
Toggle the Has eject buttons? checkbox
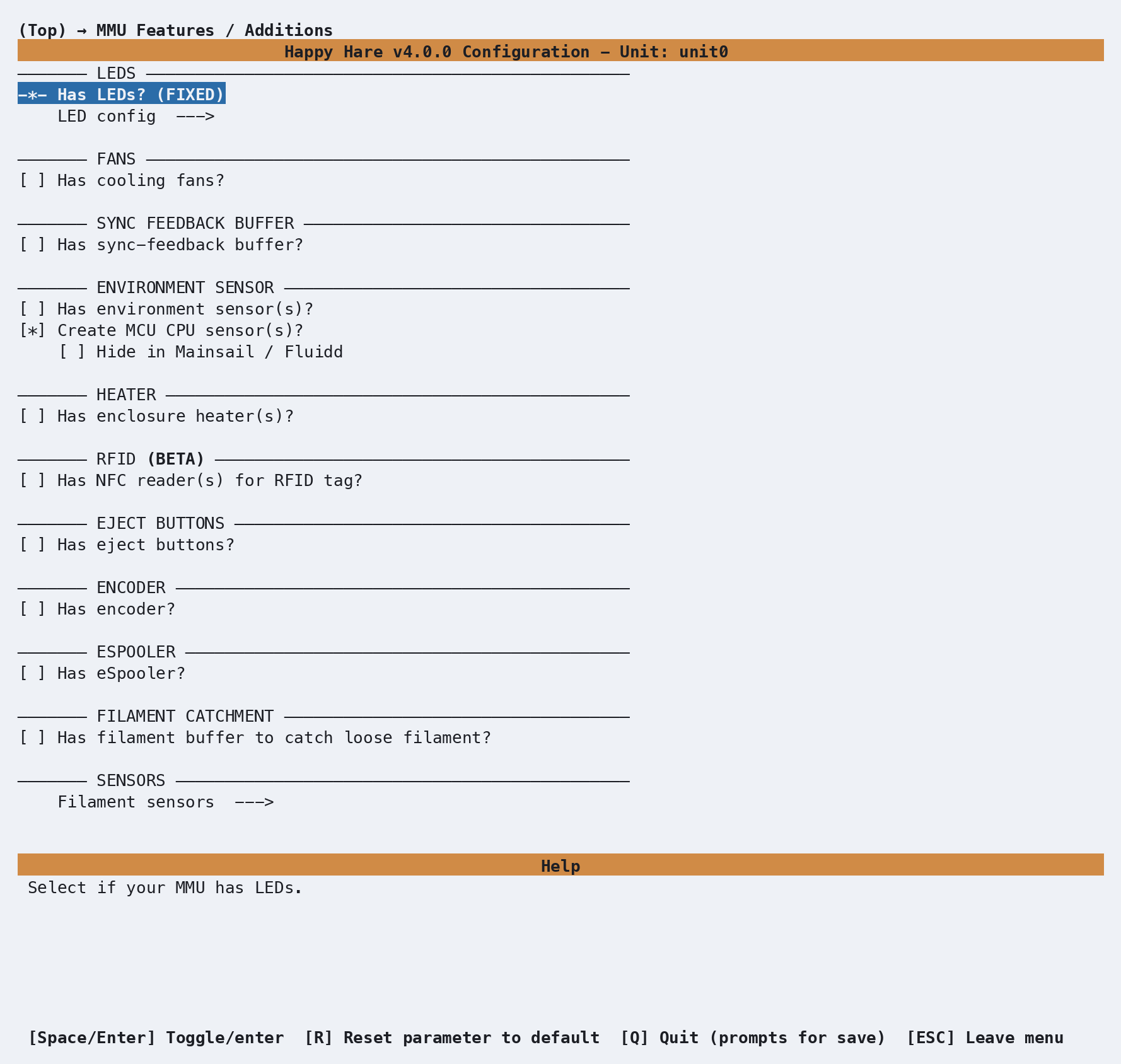point(126,545)
